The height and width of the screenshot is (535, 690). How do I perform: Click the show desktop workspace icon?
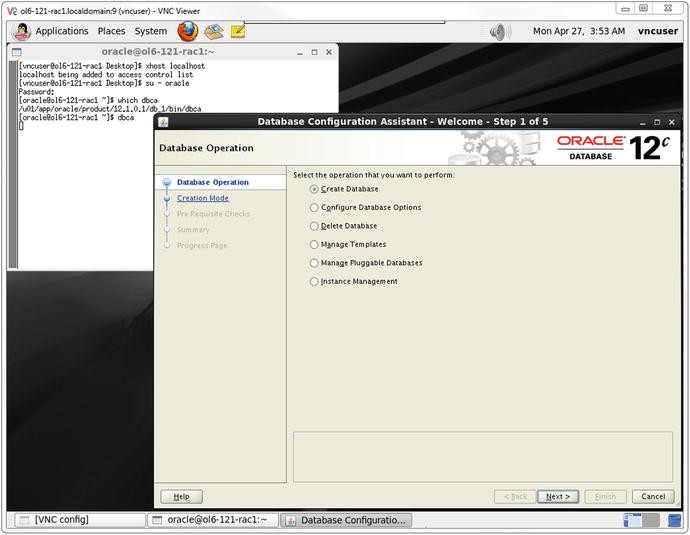[x=673, y=520]
